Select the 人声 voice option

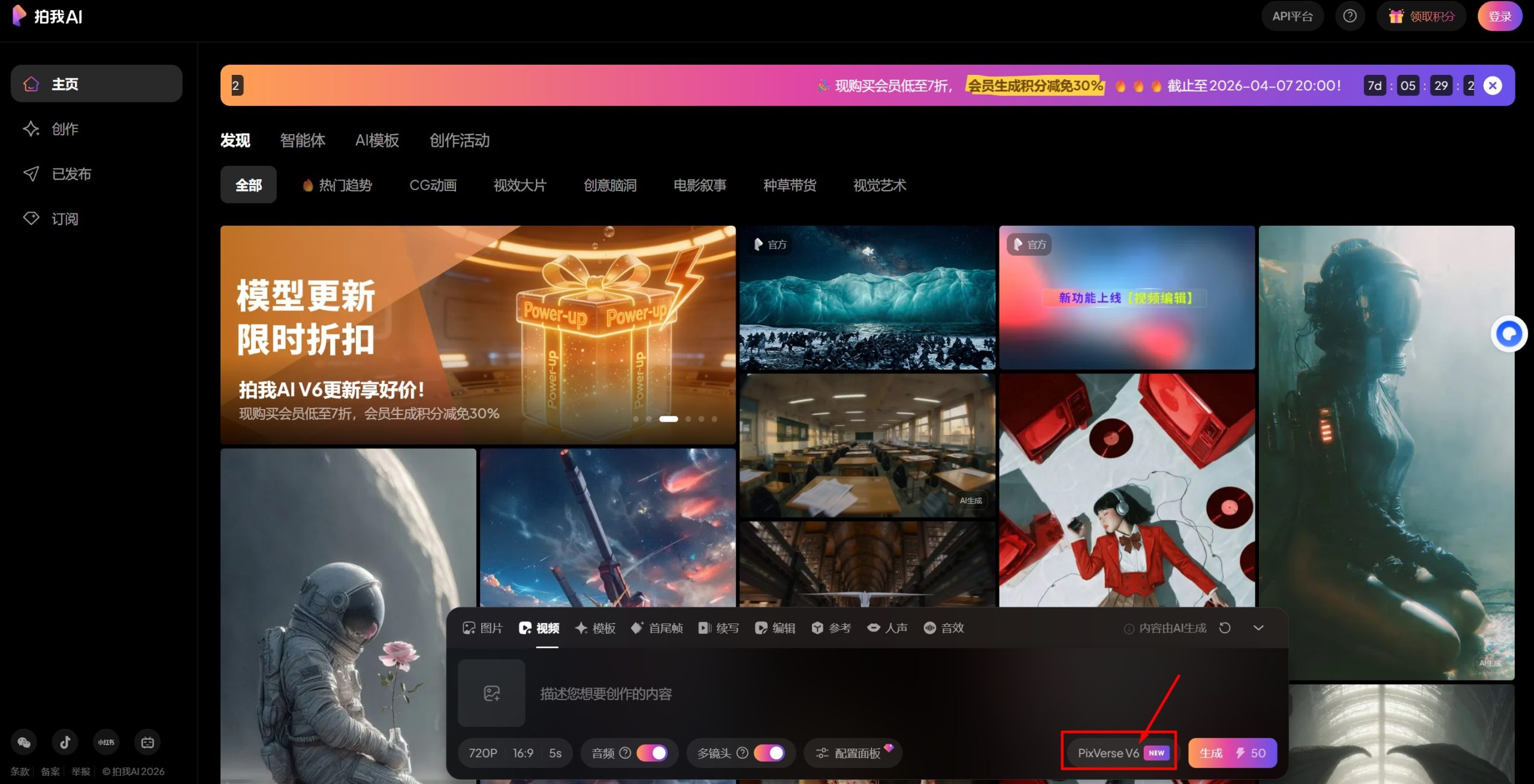tap(888, 628)
